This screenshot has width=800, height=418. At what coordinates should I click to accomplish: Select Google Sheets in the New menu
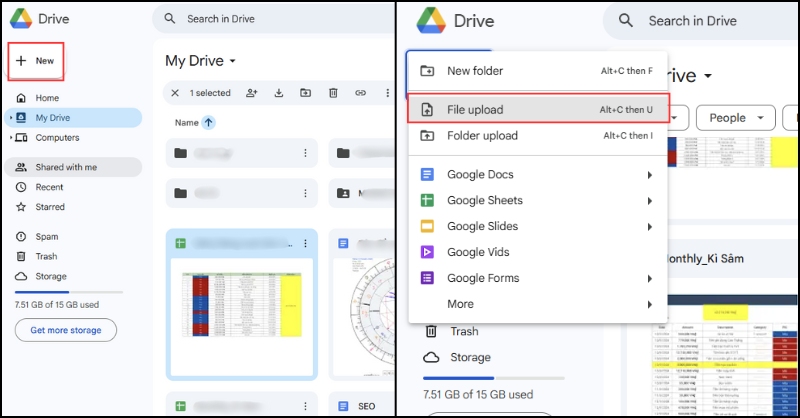[538, 201]
